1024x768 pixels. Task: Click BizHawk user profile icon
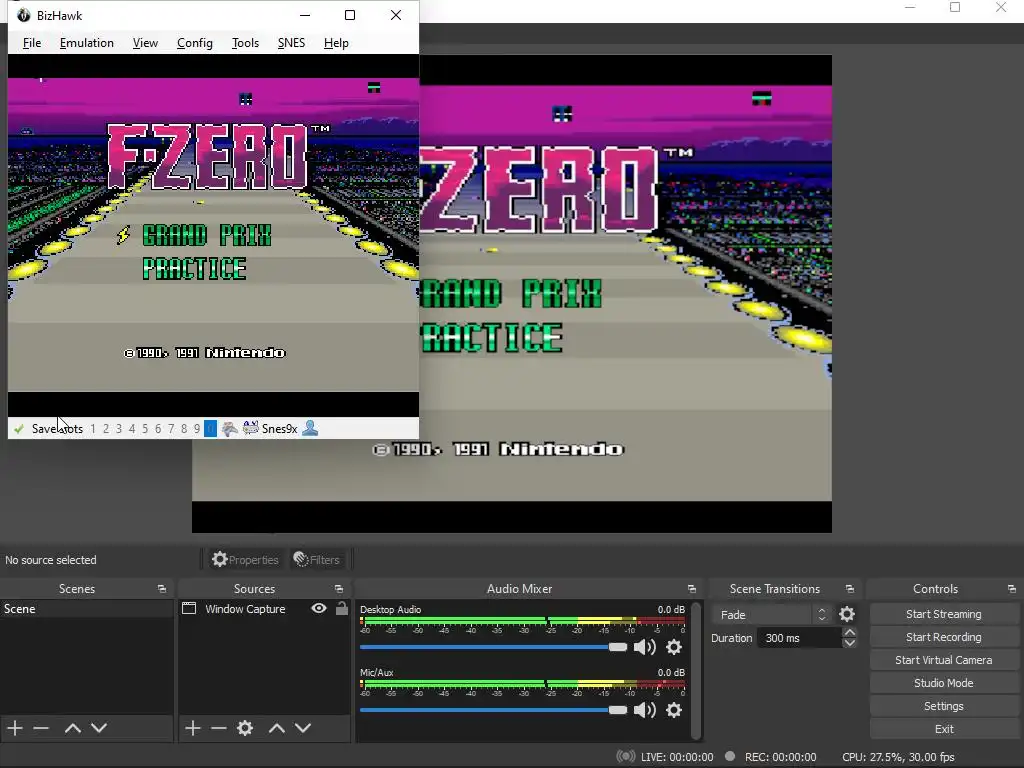click(311, 428)
